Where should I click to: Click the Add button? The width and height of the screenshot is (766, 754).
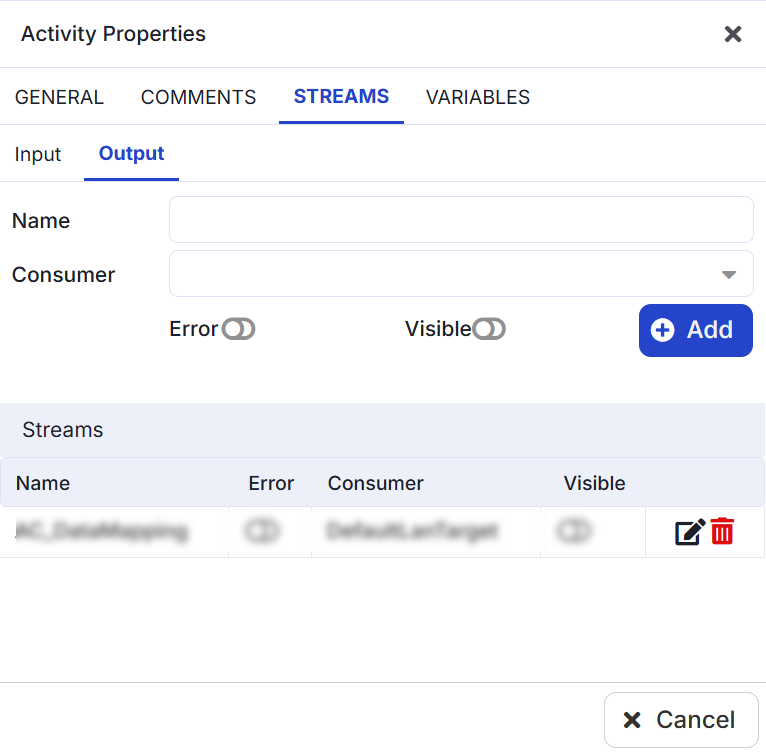(x=696, y=330)
